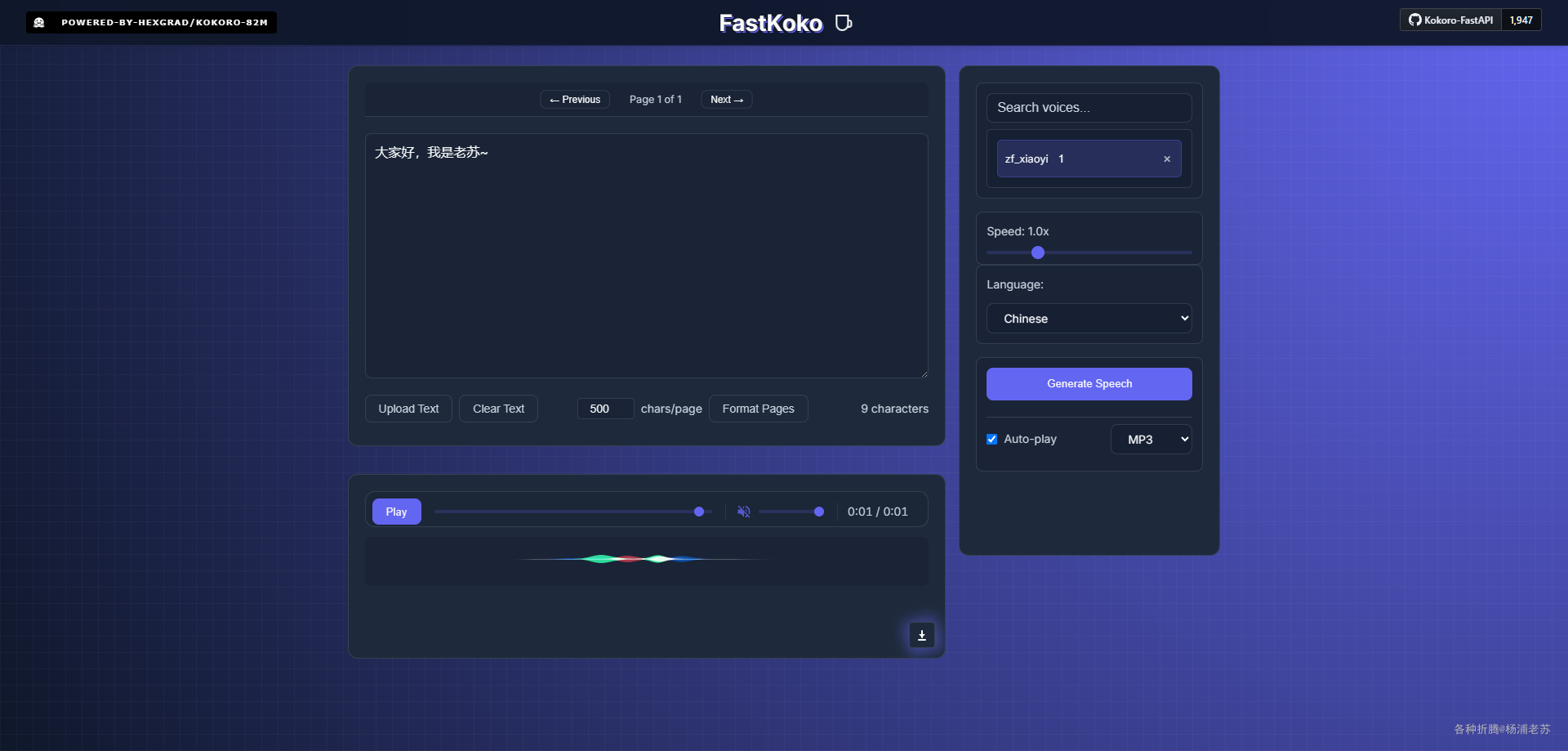Open the MP3 format dropdown
Image resolution: width=1568 pixels, height=751 pixels.
tap(1151, 440)
